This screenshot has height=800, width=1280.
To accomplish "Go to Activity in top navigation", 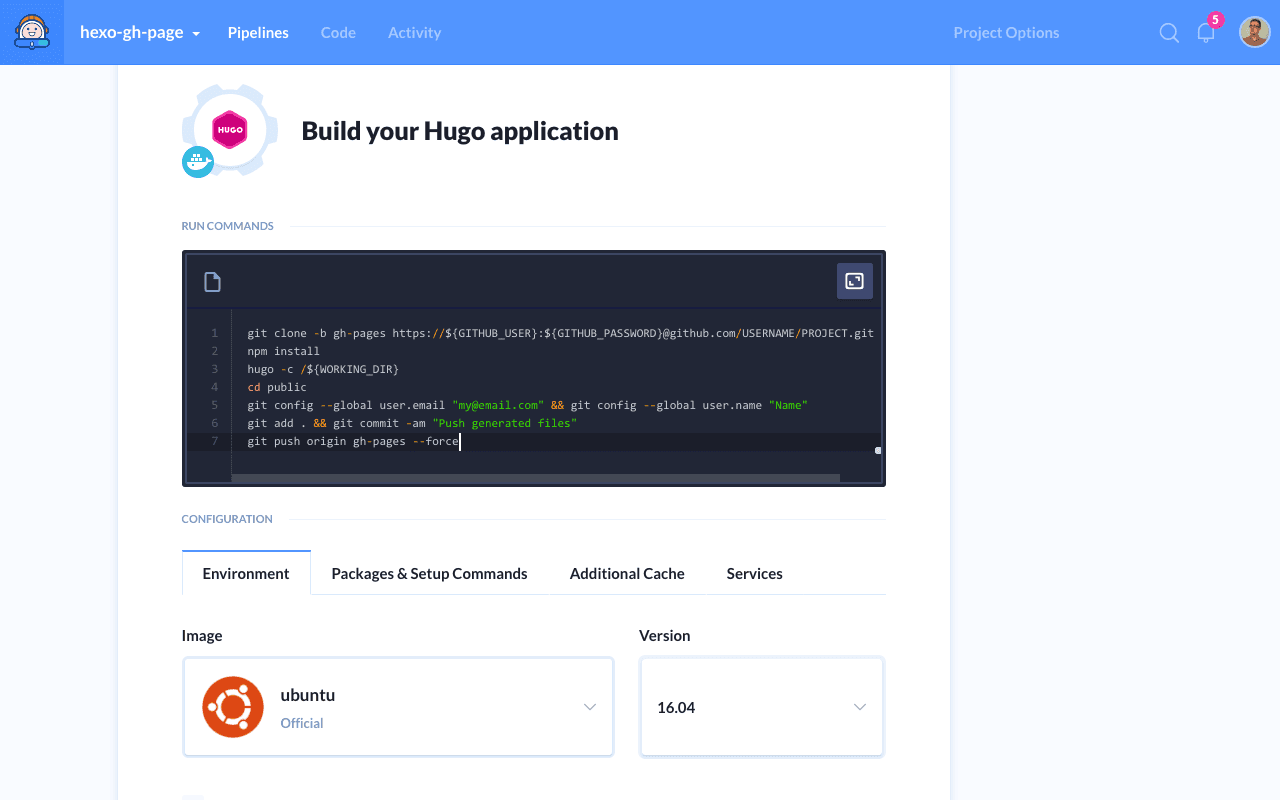I will point(414,32).
